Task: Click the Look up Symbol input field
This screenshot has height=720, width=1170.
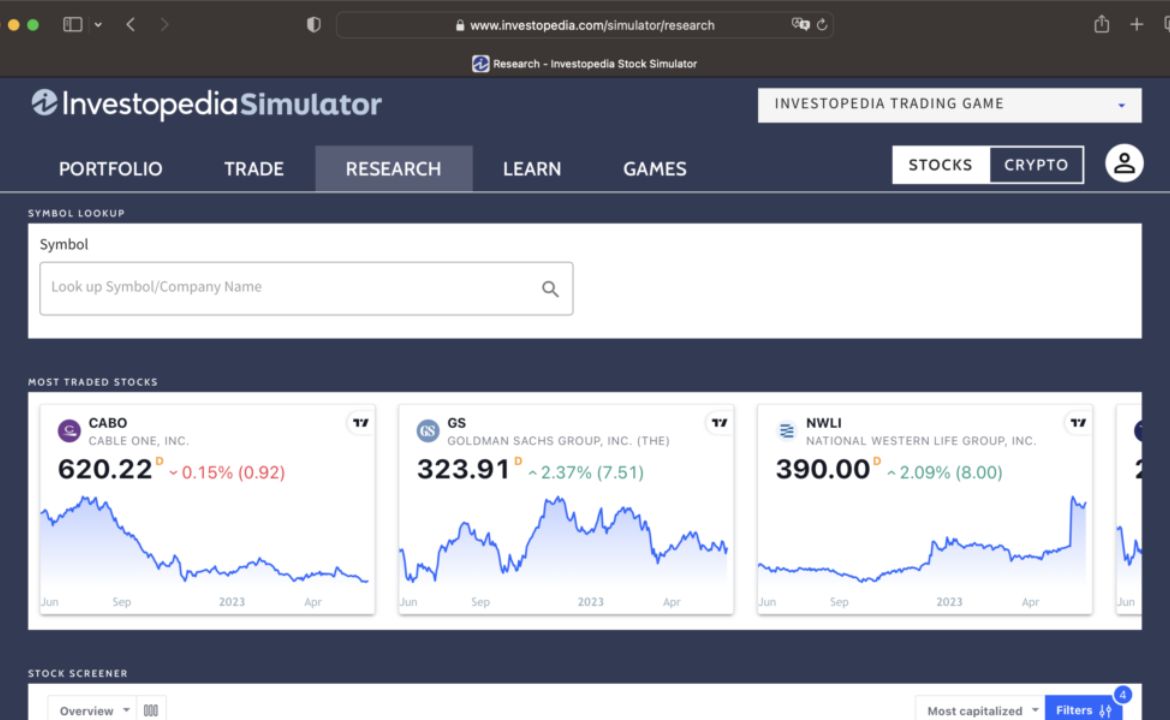Action: [x=250, y=288]
